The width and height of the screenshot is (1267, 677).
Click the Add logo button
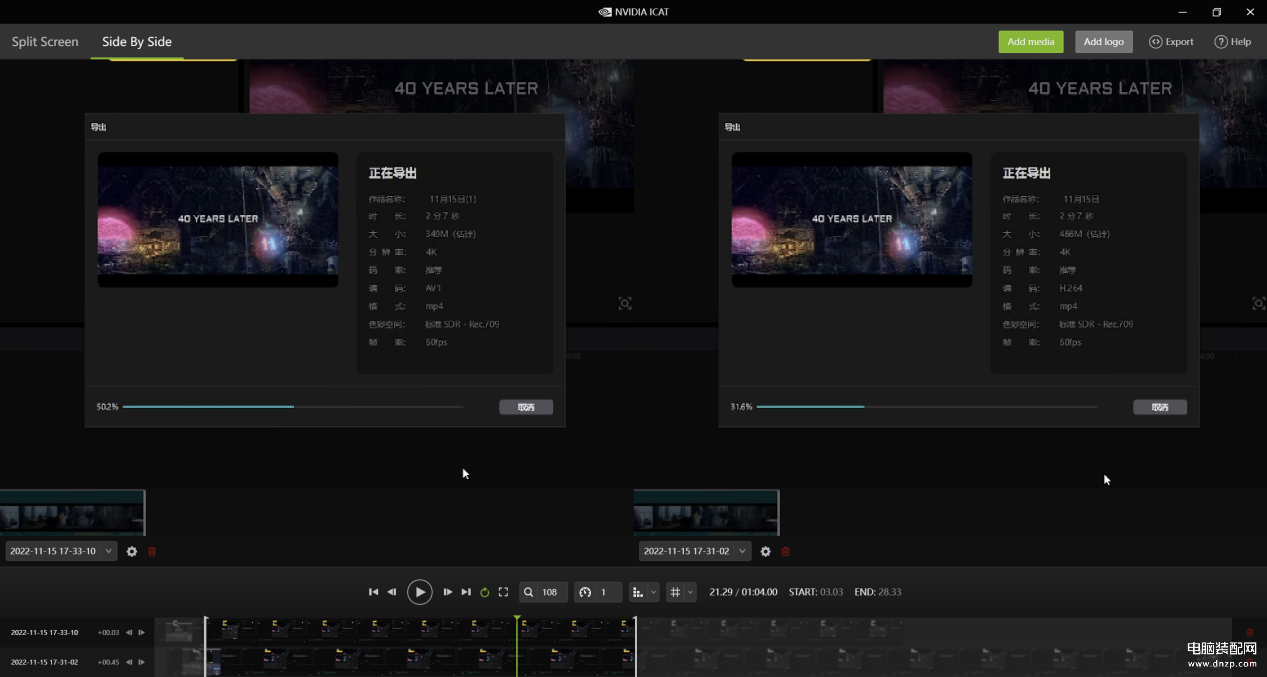[1104, 42]
